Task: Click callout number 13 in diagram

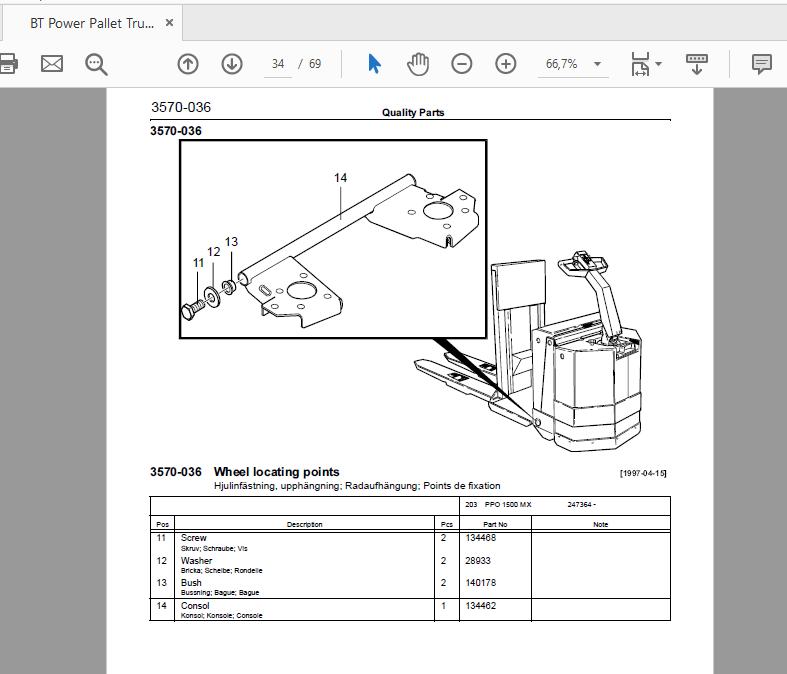Action: pyautogui.click(x=231, y=241)
